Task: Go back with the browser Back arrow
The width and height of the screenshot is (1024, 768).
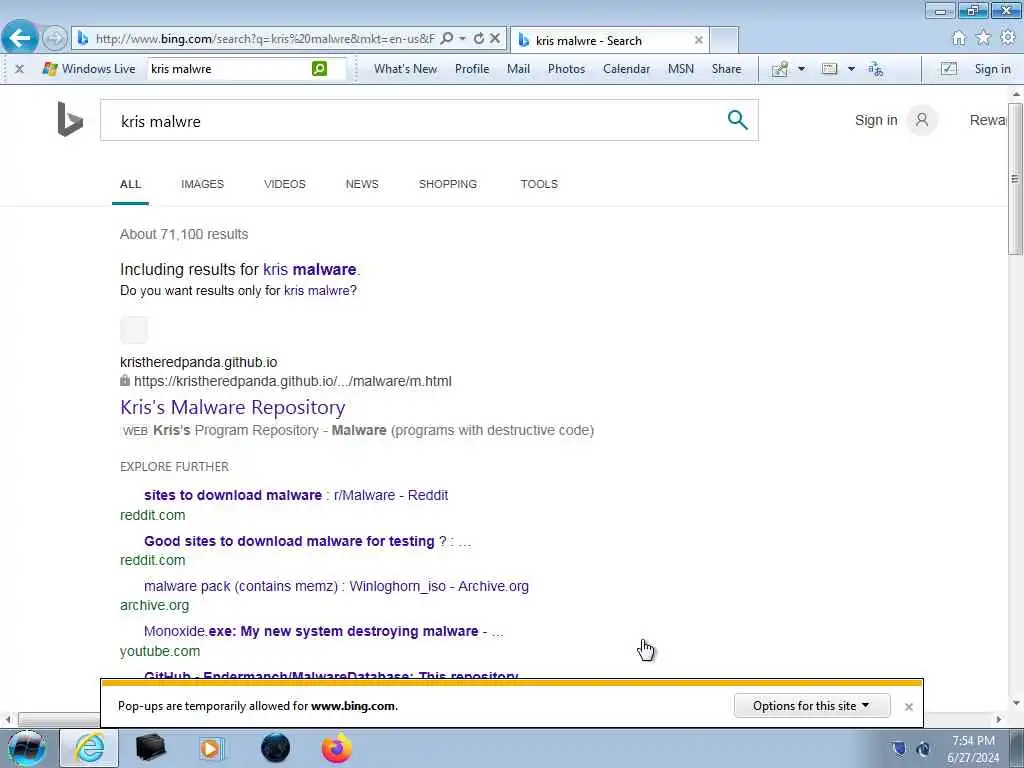Action: tap(20, 38)
